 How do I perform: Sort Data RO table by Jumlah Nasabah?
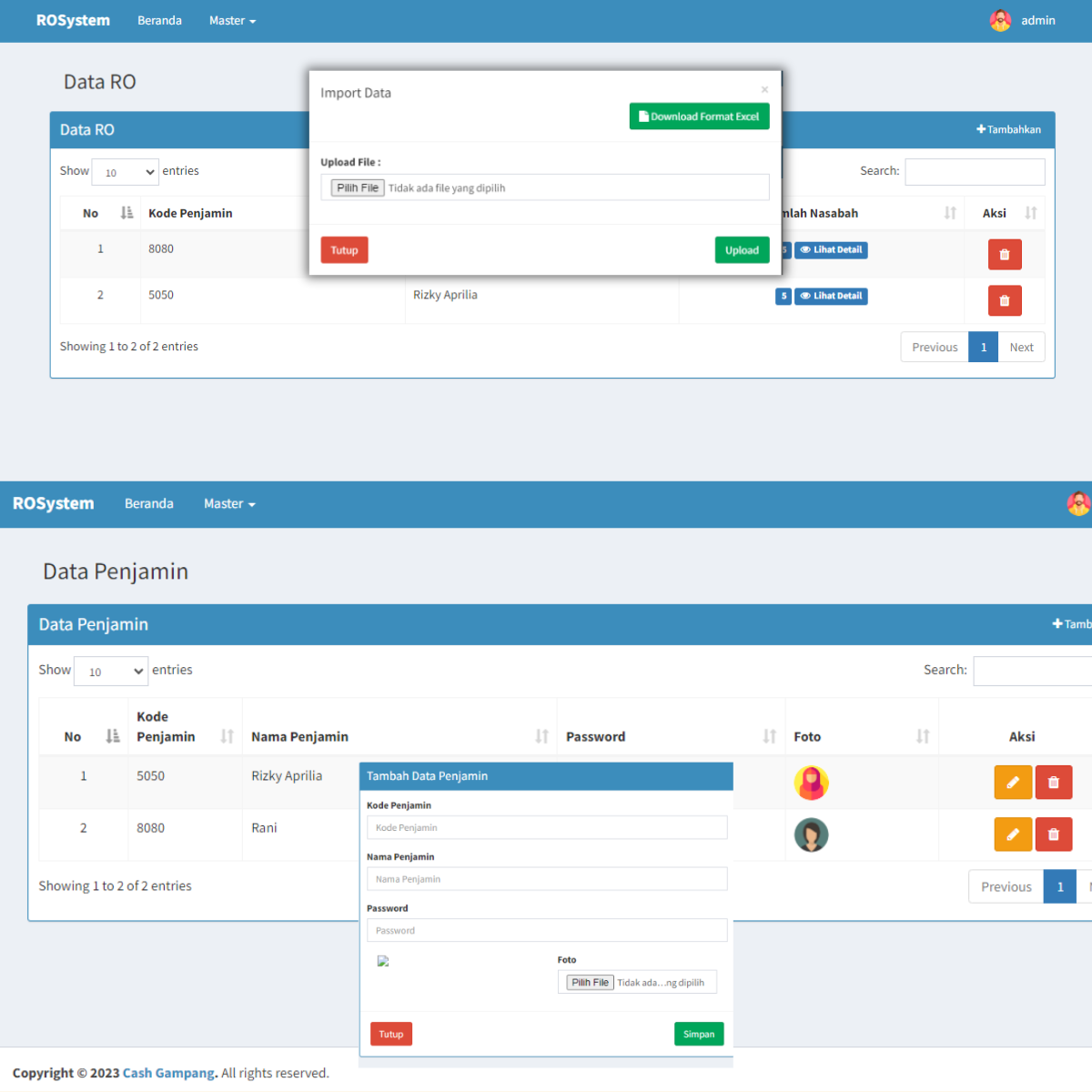[x=950, y=213]
